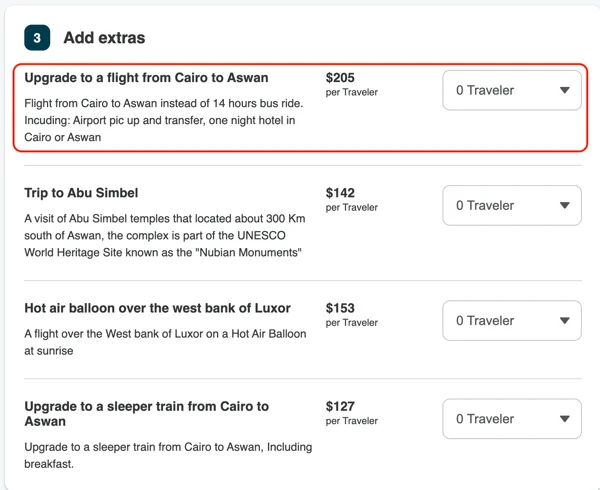Click the sleeper train from Cairo to Aswan title

(x=147, y=413)
